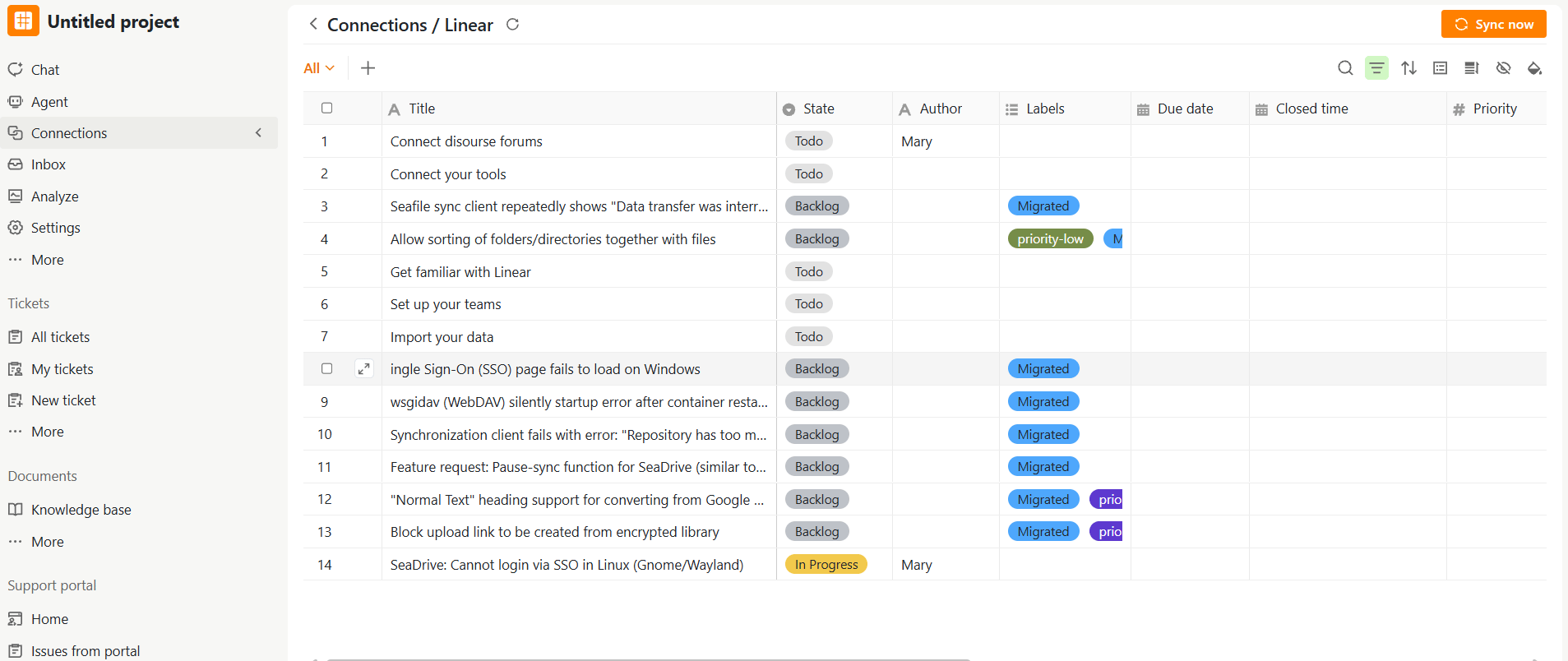Image resolution: width=1568 pixels, height=661 pixels.
Task: Click the Knowledge base book icon
Action: pos(15,509)
